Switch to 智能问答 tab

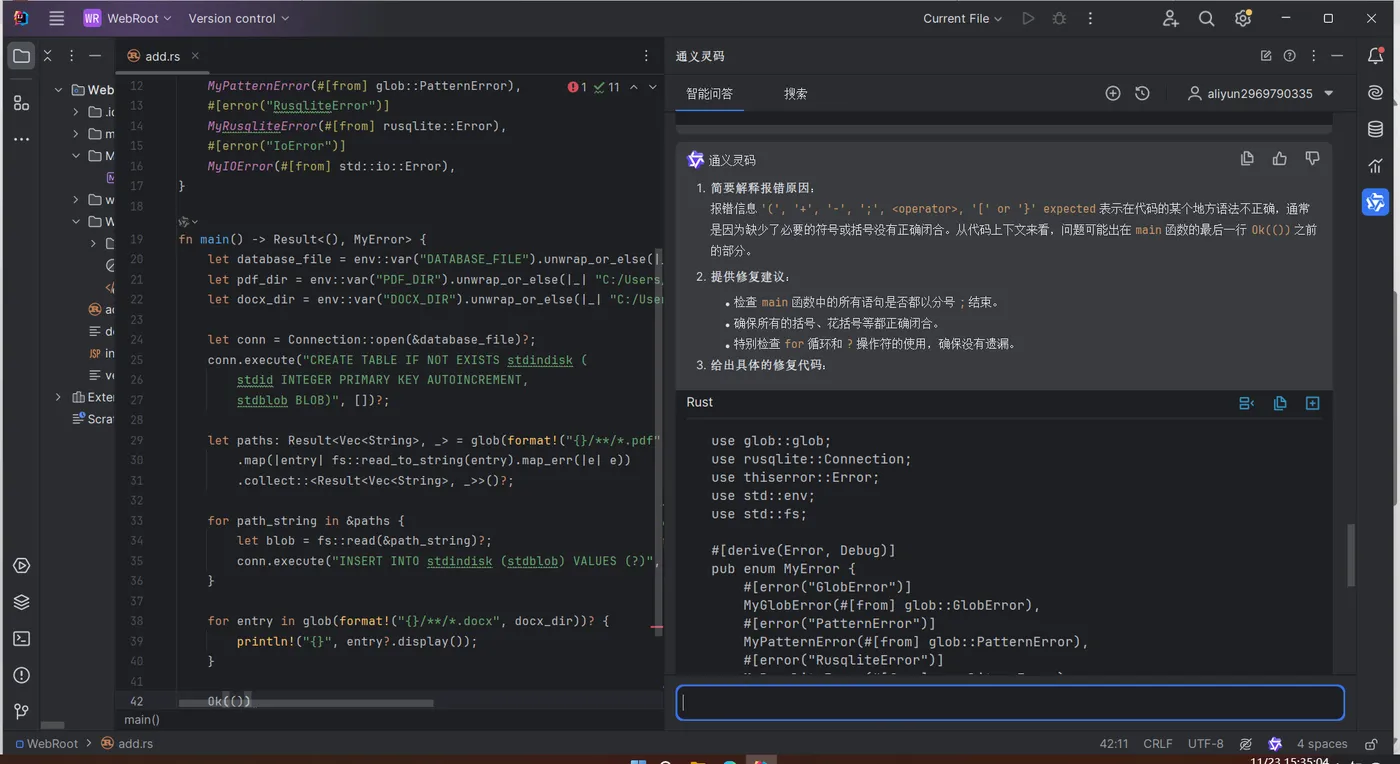click(709, 94)
